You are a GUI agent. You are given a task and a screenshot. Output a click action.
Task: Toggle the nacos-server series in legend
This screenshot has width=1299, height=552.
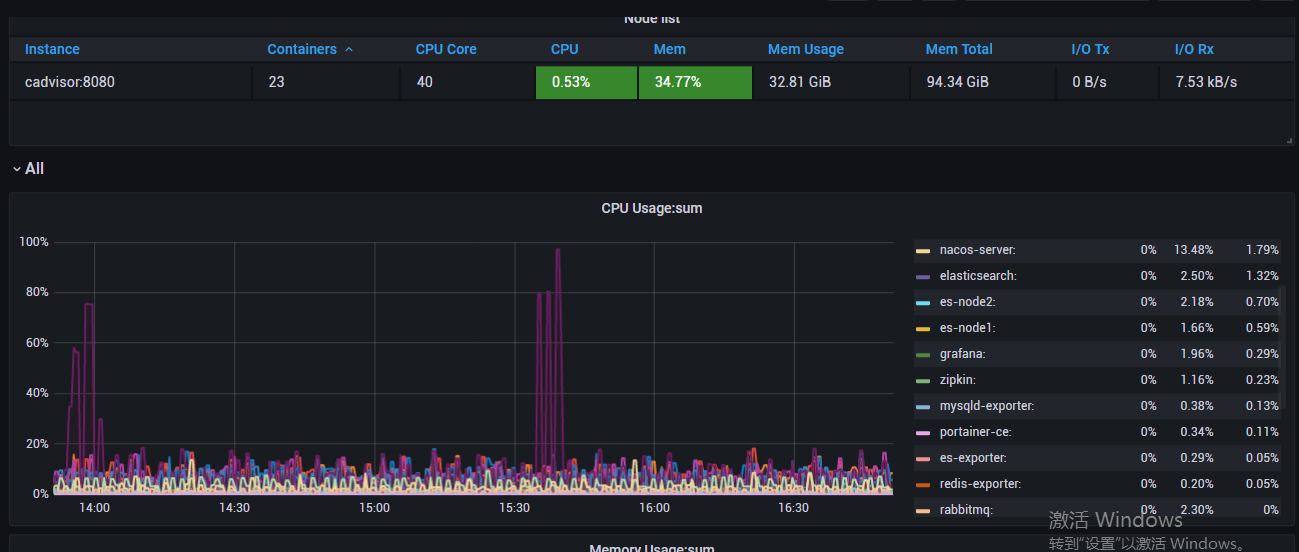[977, 250]
